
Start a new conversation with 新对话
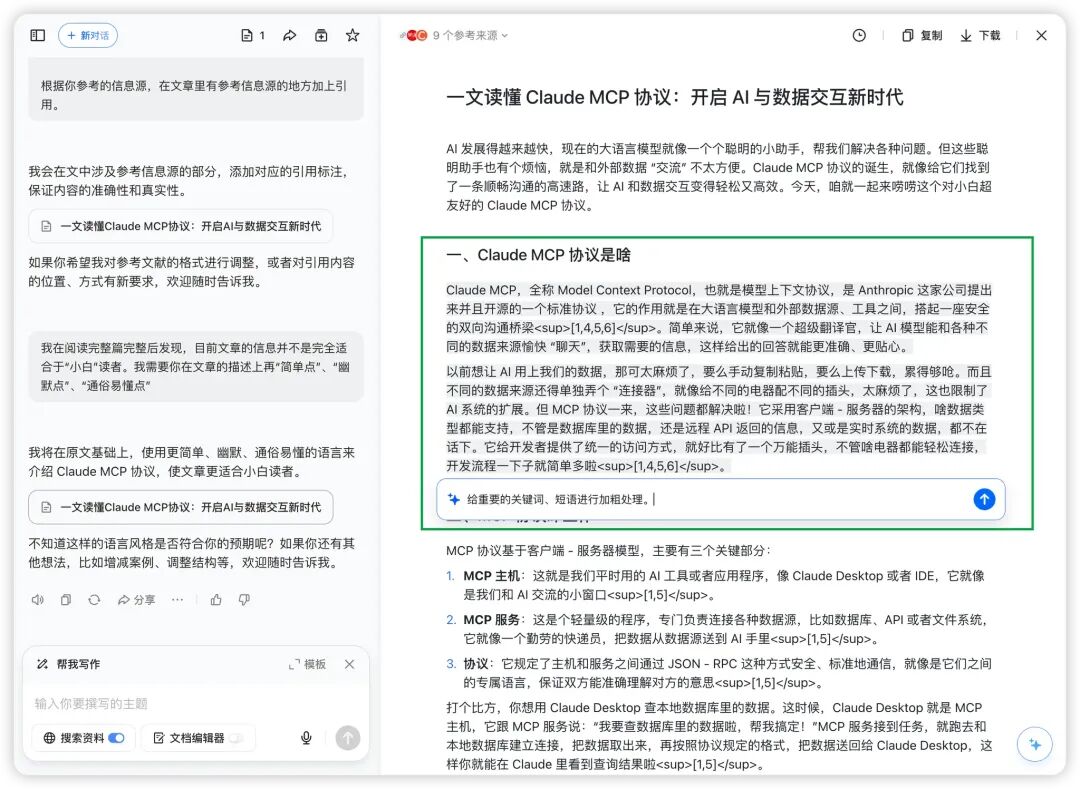coord(88,35)
